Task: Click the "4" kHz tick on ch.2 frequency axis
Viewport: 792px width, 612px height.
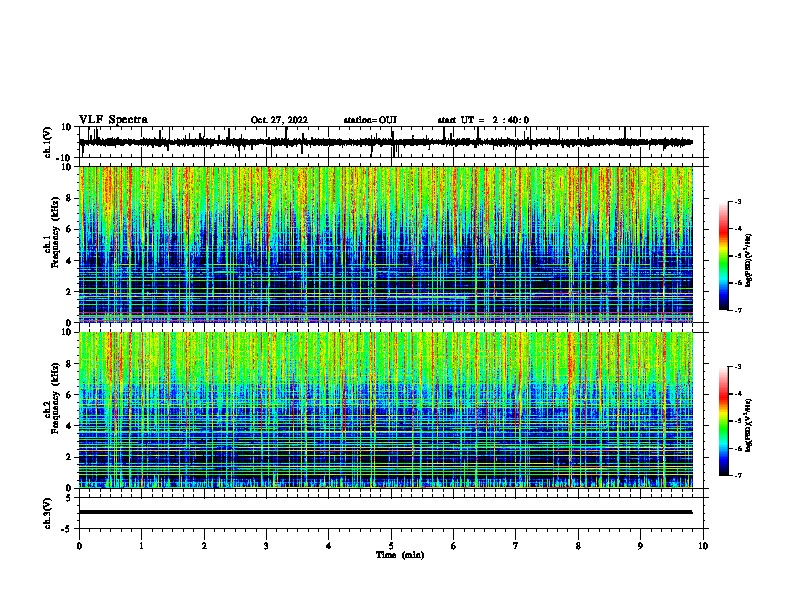Action: [x=69, y=426]
